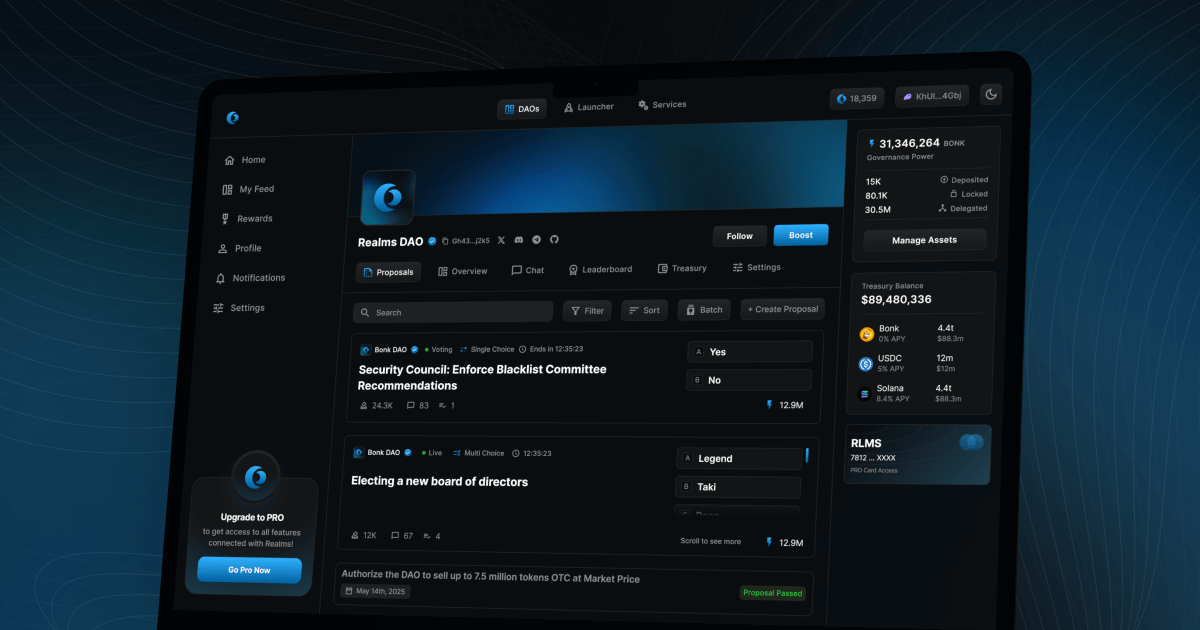Click the proposals Search field
Screen dimensions: 1200x630
tap(453, 312)
